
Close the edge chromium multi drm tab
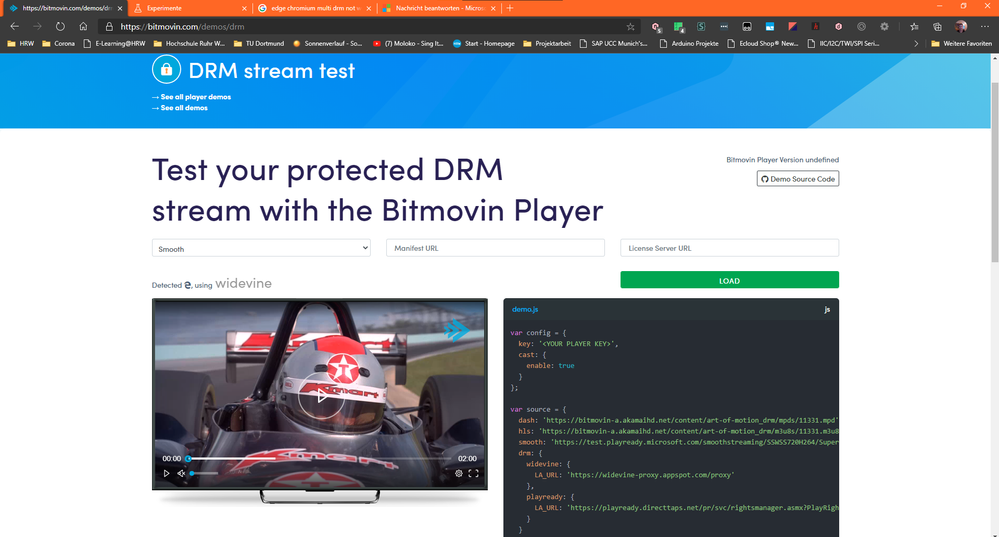[368, 8]
